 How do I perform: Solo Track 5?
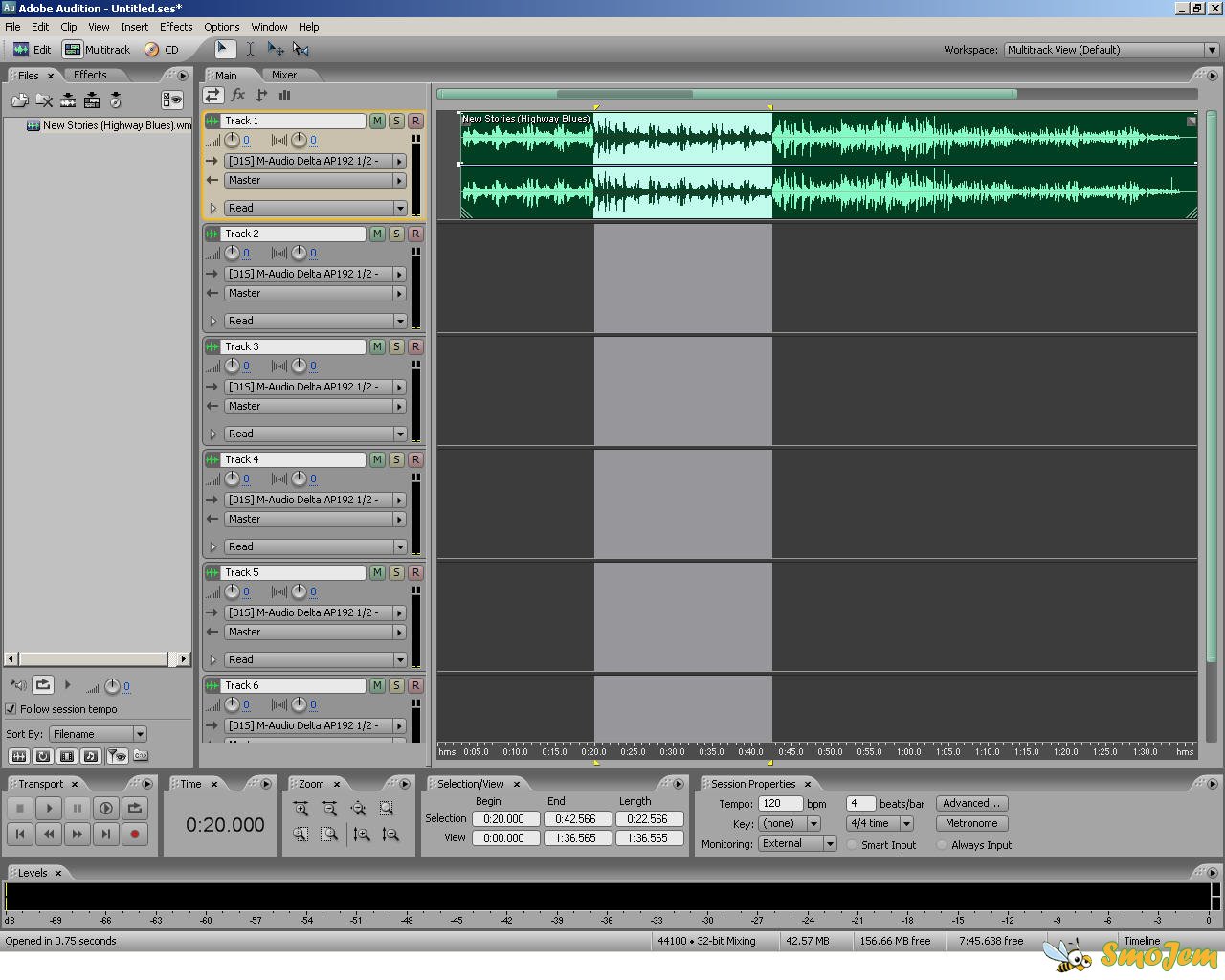tap(396, 572)
